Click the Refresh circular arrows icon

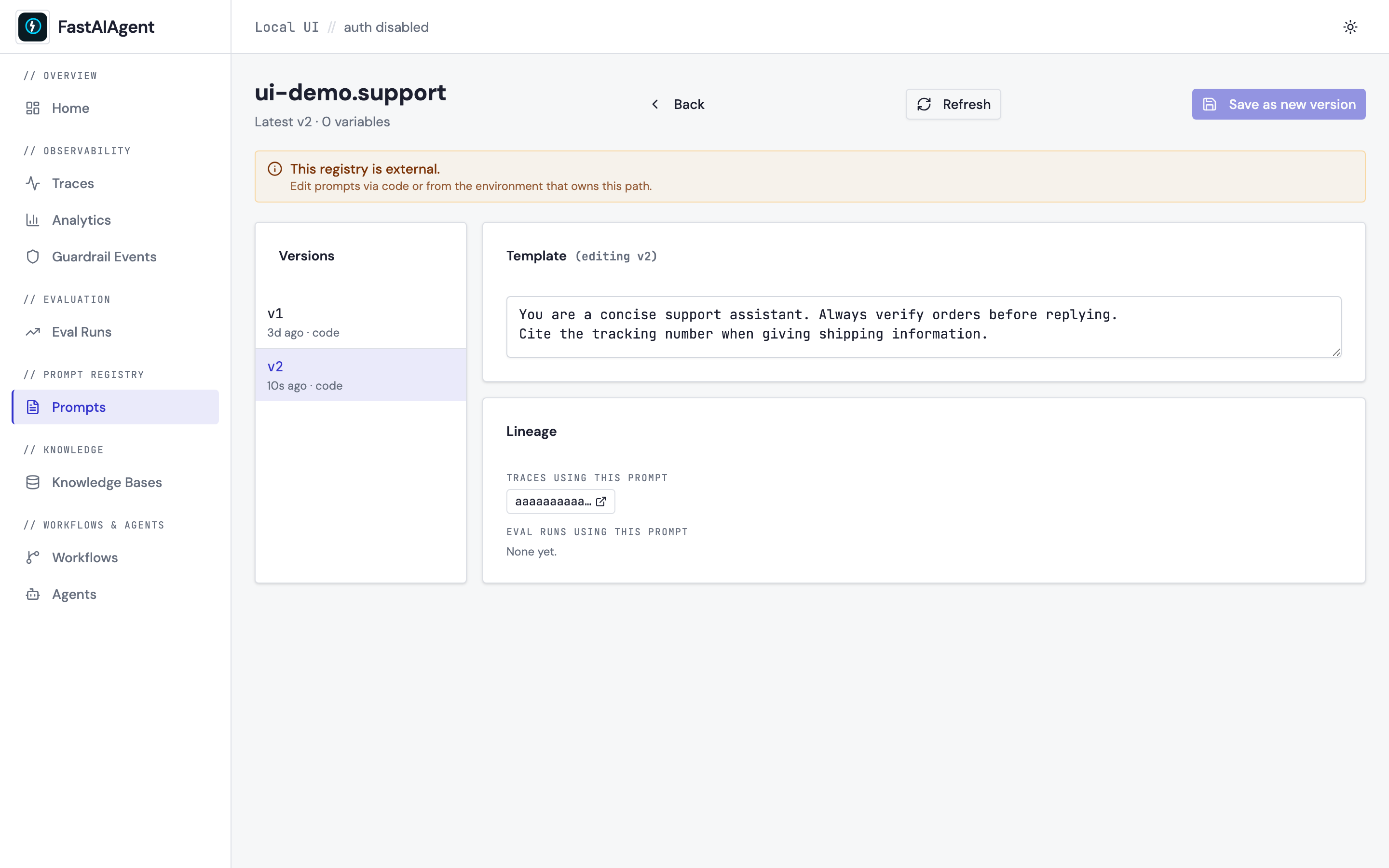tap(924, 104)
